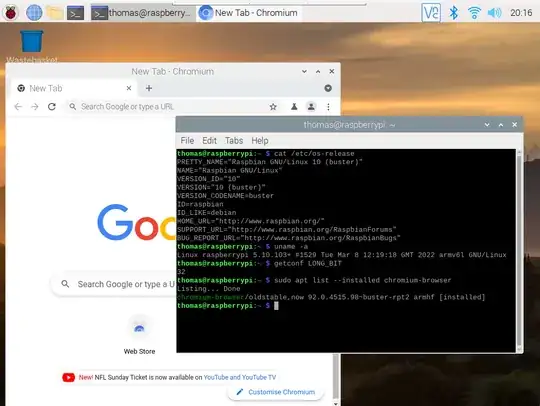Open the Chromium profile avatar
540x406 pixels.
coord(311,107)
